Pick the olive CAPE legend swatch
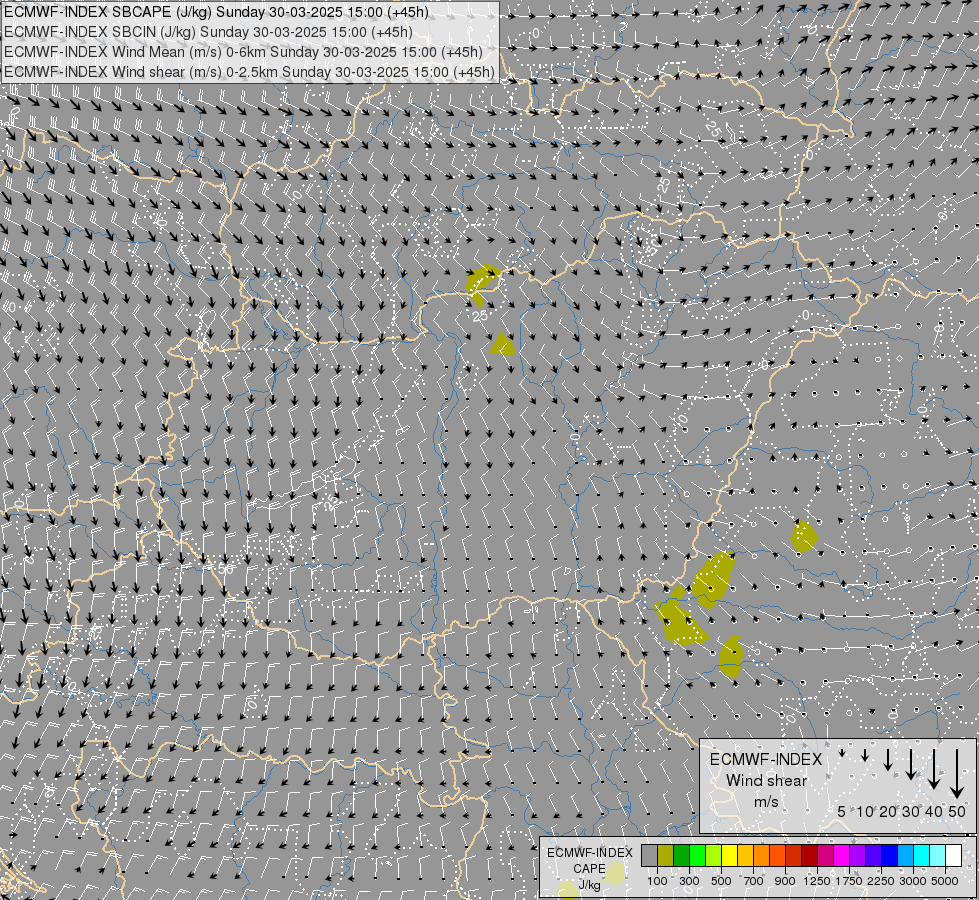The image size is (979, 900). pos(666,856)
